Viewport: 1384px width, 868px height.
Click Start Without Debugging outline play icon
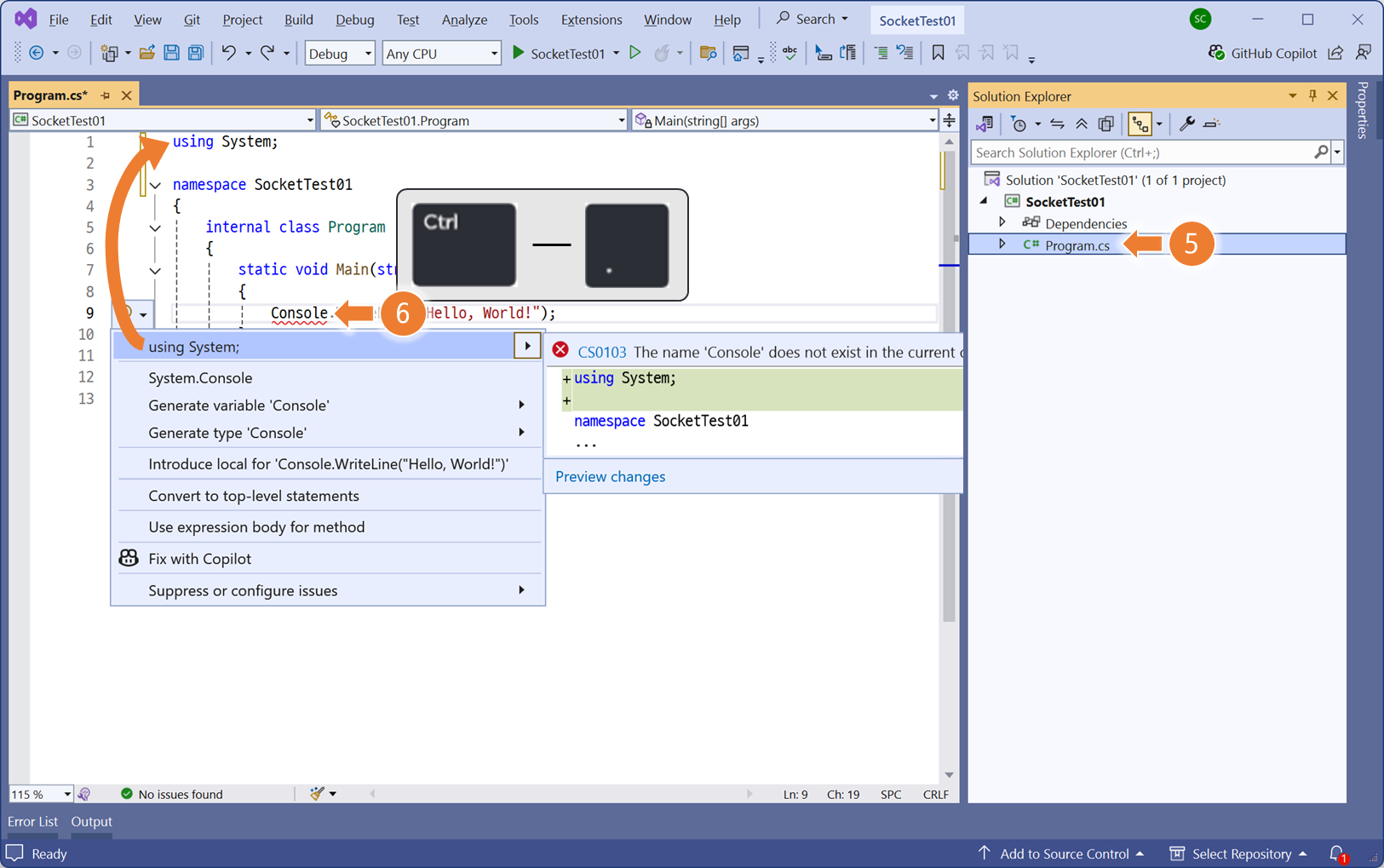click(635, 53)
